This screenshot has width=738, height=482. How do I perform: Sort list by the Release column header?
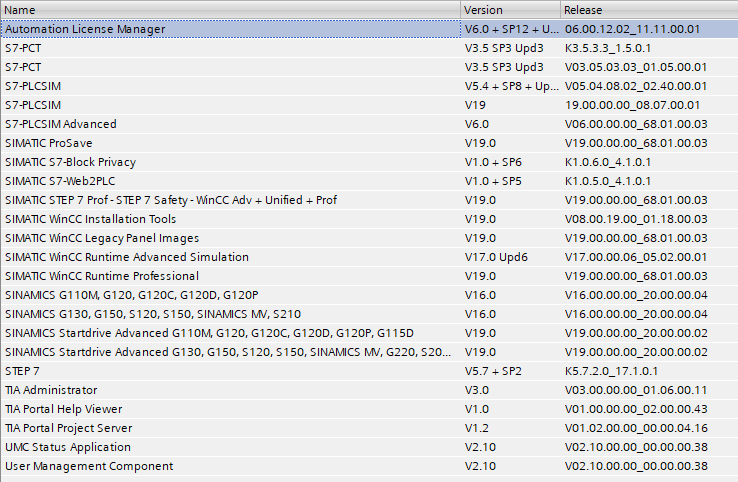(650, 10)
